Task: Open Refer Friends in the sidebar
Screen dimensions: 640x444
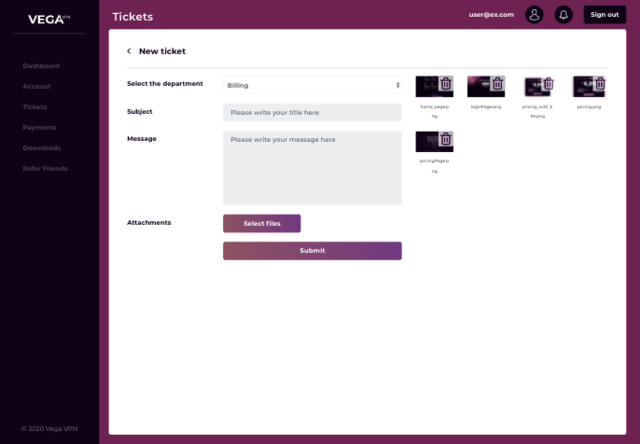Action: (45, 168)
